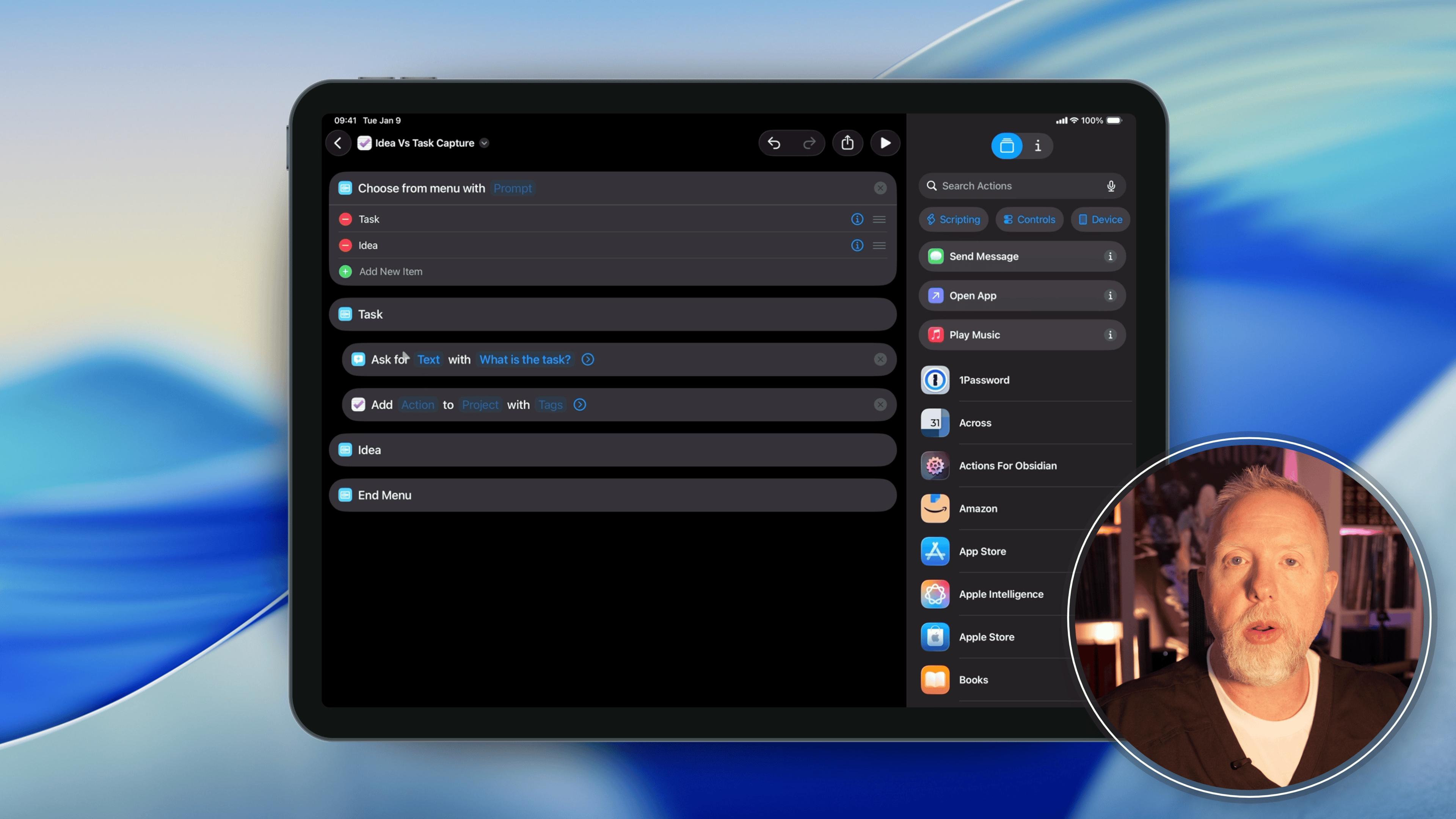Tap the microphone dictation icon
The image size is (1456, 819).
(1111, 186)
